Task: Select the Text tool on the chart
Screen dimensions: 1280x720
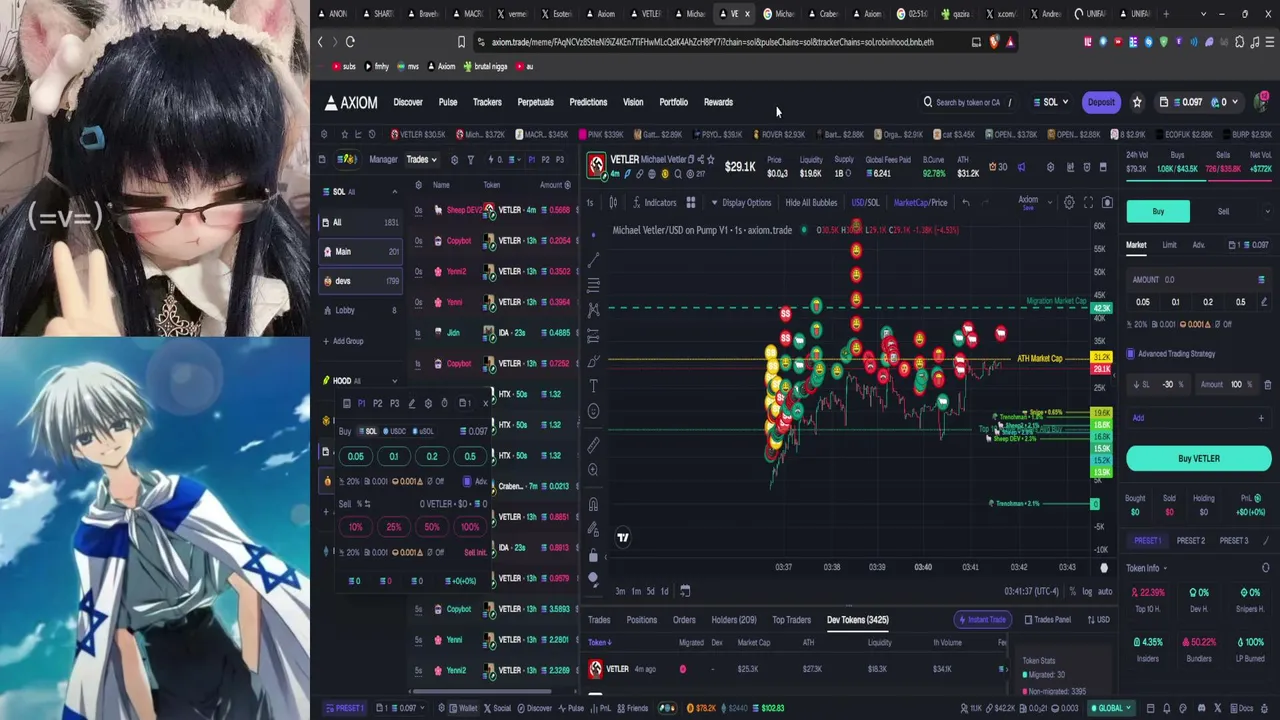Action: pyautogui.click(x=593, y=386)
